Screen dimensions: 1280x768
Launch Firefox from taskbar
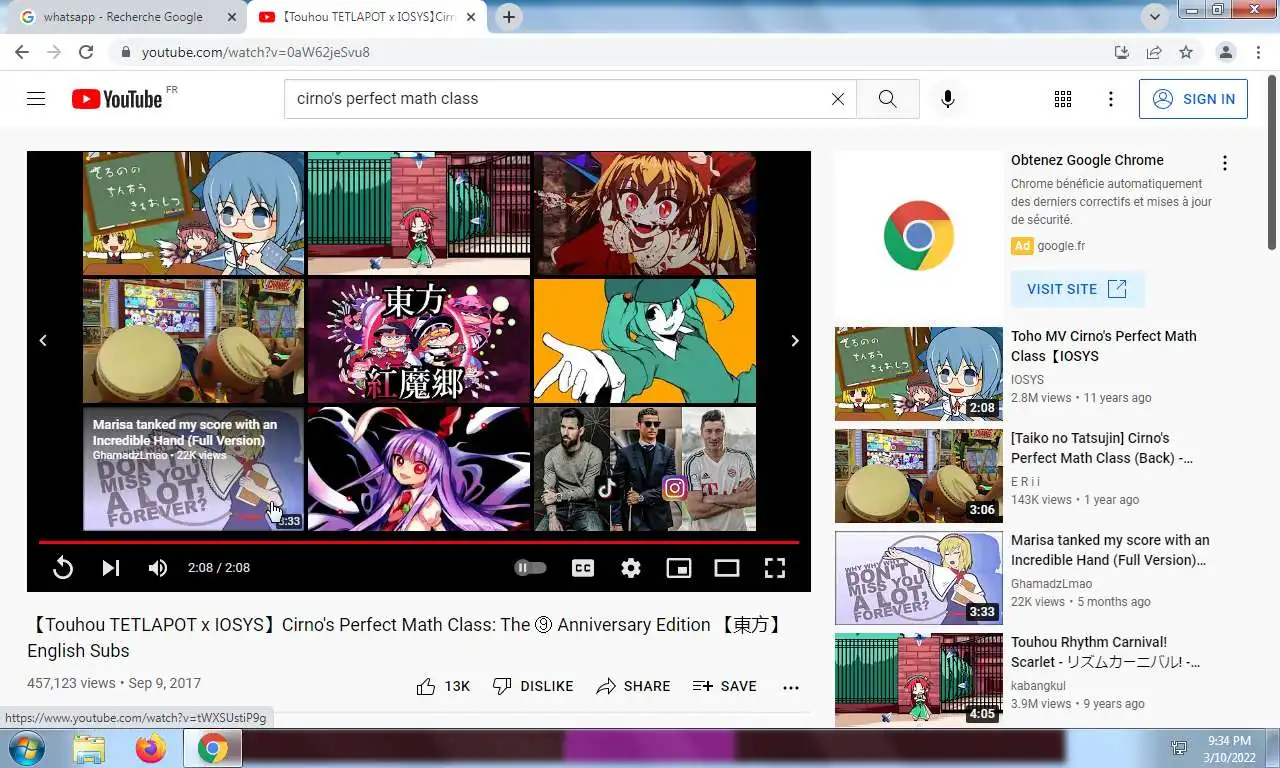[151, 749]
